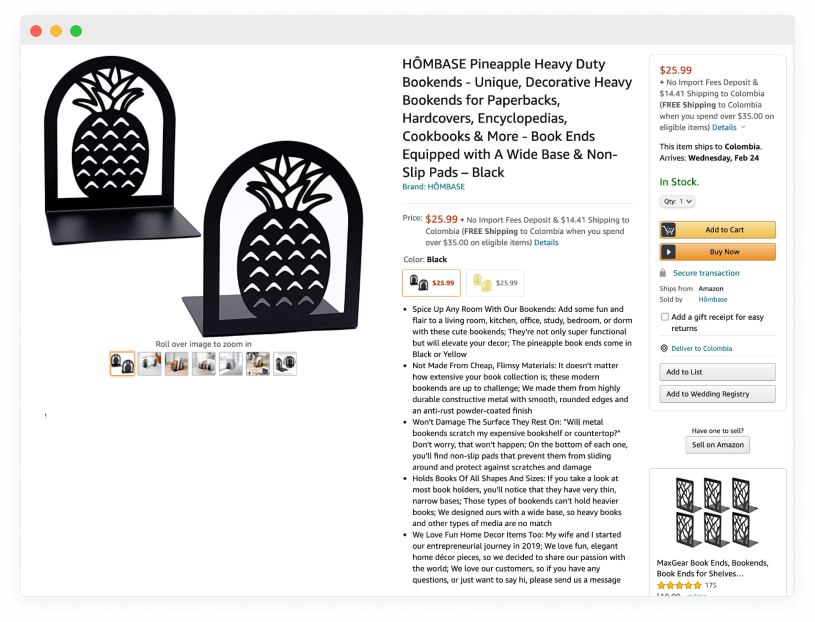Enable the gift receipt checkbox
815x622 pixels.
coord(664,317)
